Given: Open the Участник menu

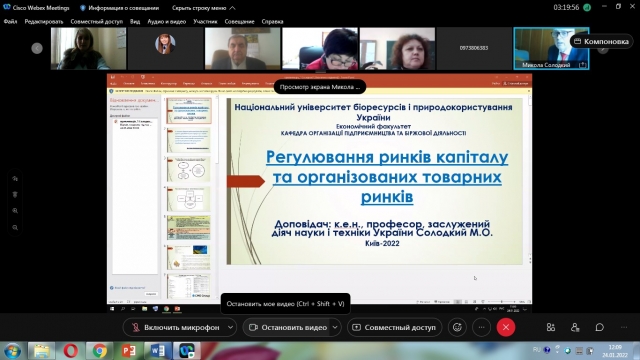Looking at the screenshot, I should pyautogui.click(x=205, y=22).
